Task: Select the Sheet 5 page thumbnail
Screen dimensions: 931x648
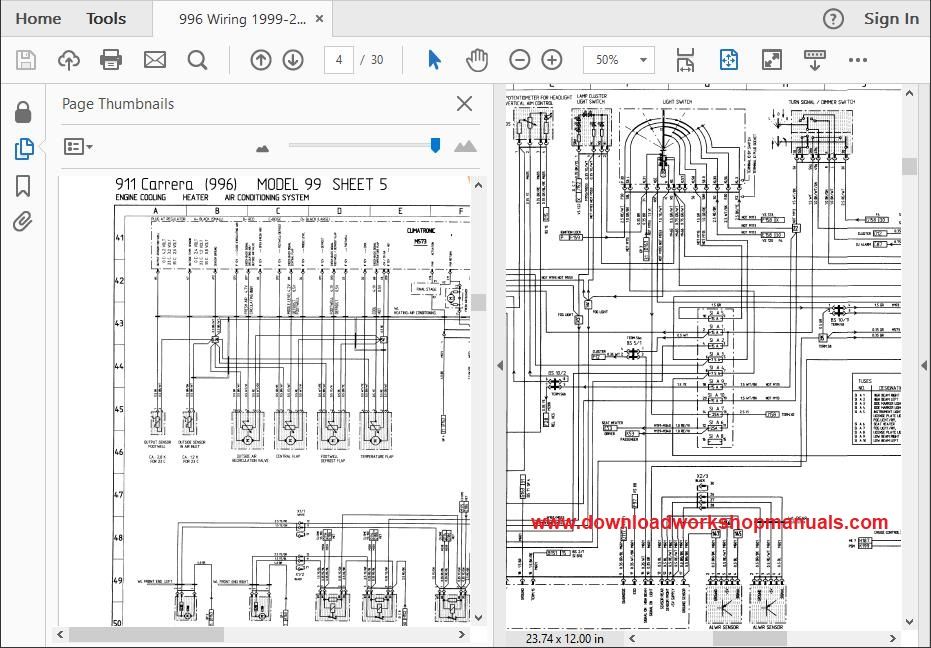Action: 292,400
